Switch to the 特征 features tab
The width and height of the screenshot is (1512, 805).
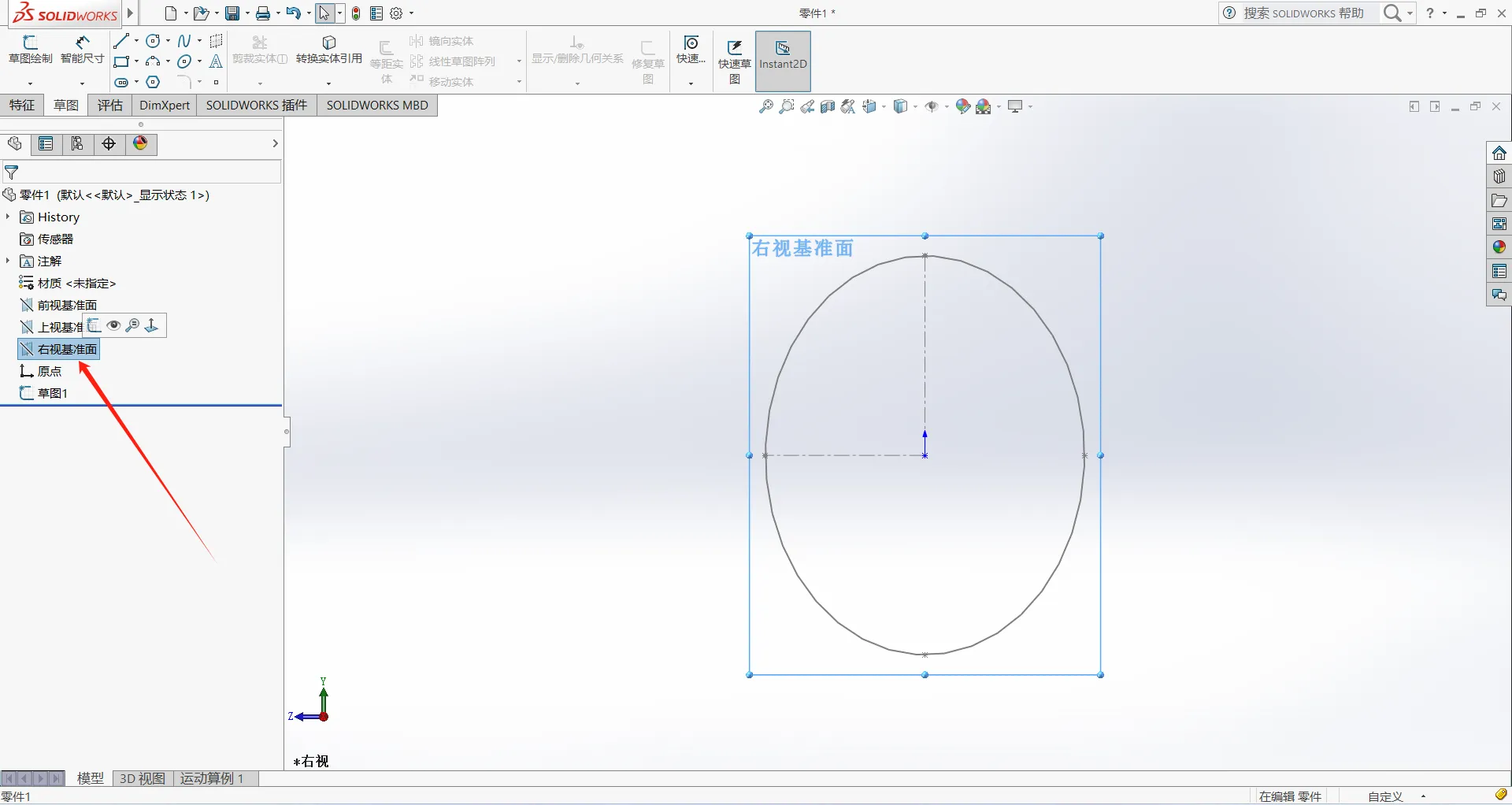(x=22, y=105)
